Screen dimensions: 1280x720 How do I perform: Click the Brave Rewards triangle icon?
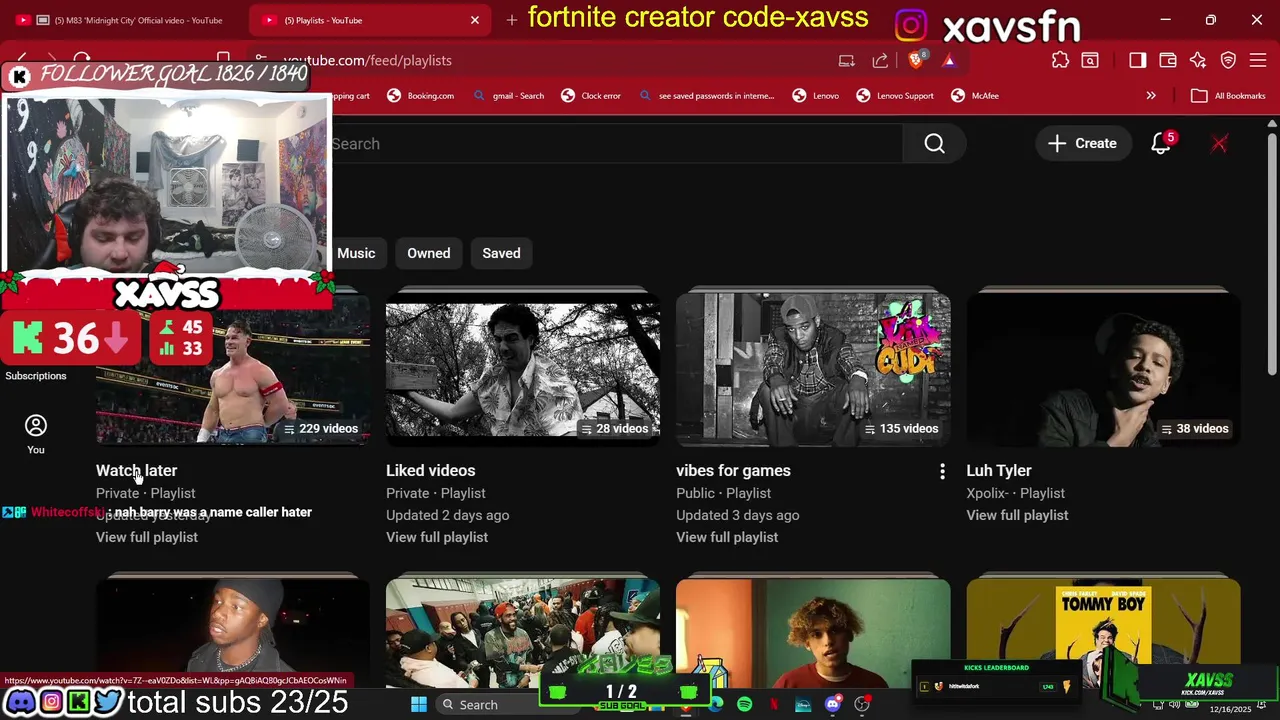coord(948,60)
